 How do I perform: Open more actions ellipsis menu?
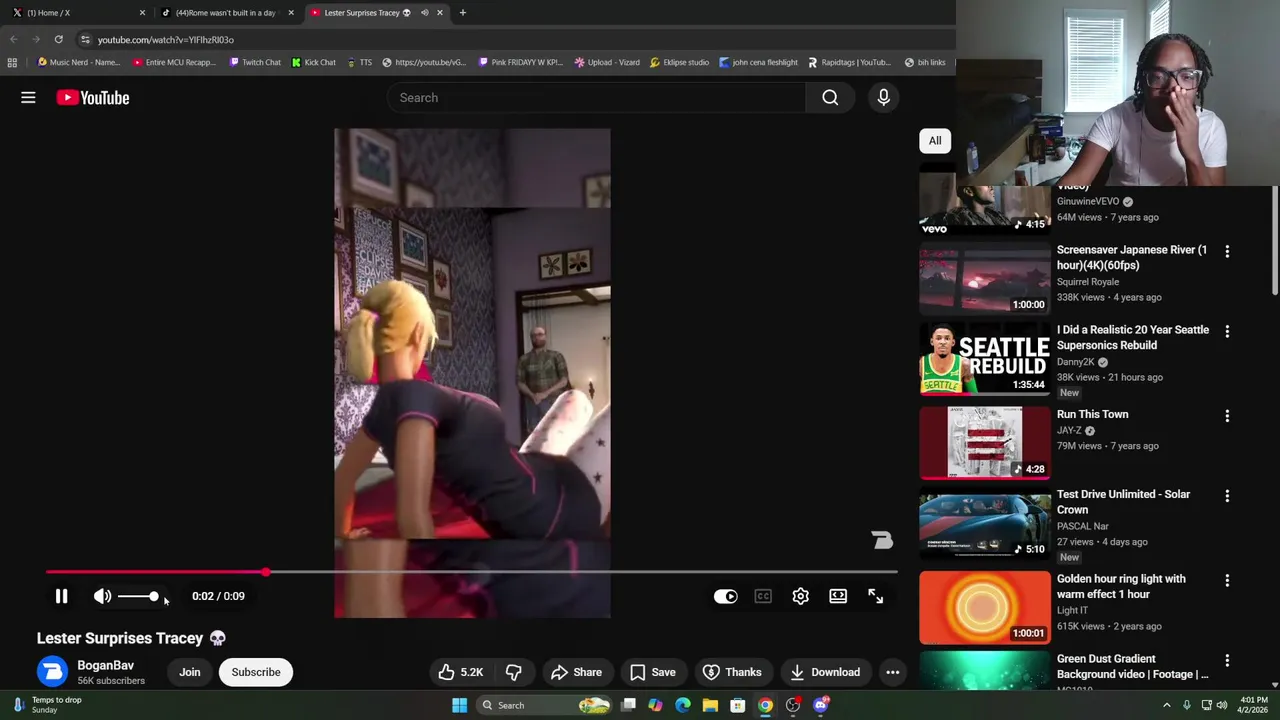[893, 672]
